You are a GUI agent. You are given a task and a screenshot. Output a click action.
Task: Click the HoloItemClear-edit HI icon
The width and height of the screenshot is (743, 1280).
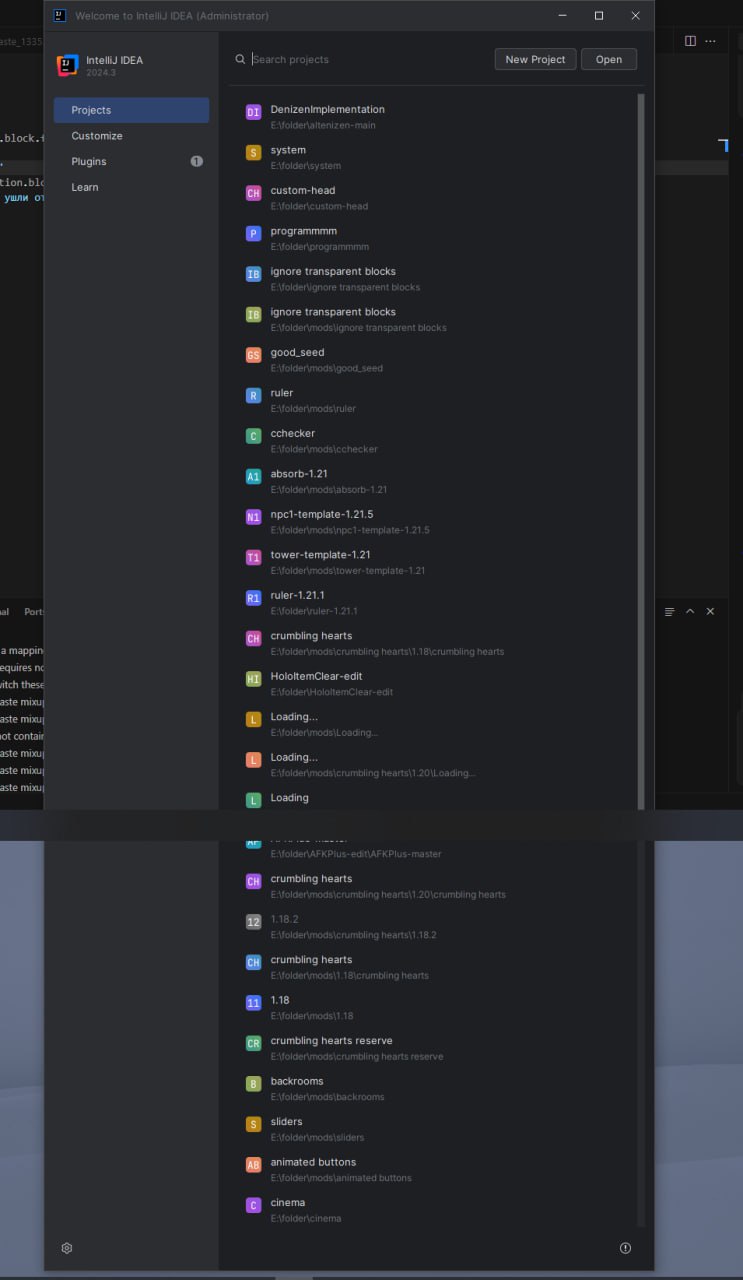[253, 679]
